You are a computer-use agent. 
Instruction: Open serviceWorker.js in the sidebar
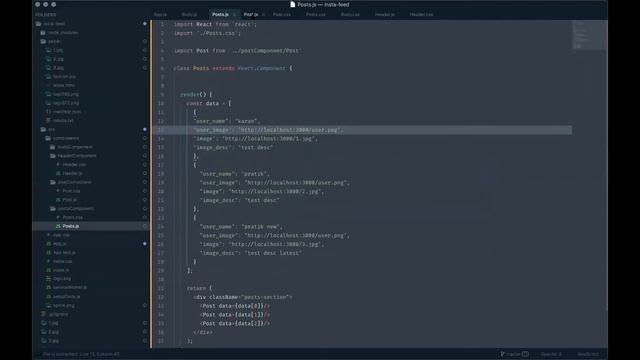coord(69,288)
